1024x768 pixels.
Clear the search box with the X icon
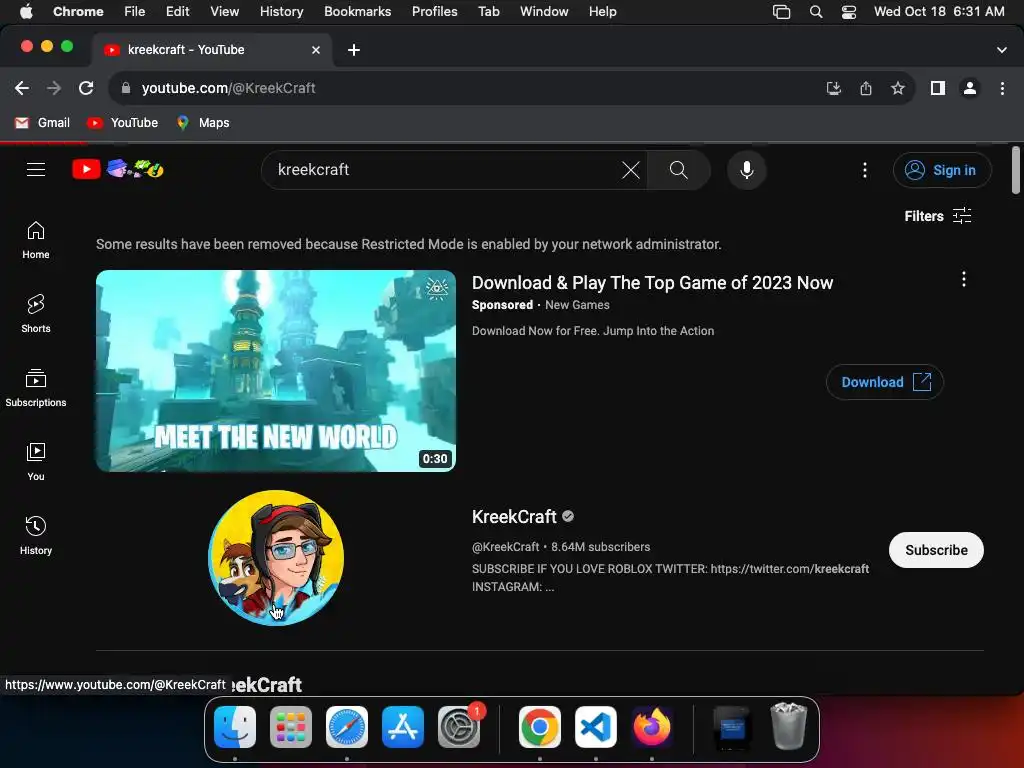click(630, 170)
